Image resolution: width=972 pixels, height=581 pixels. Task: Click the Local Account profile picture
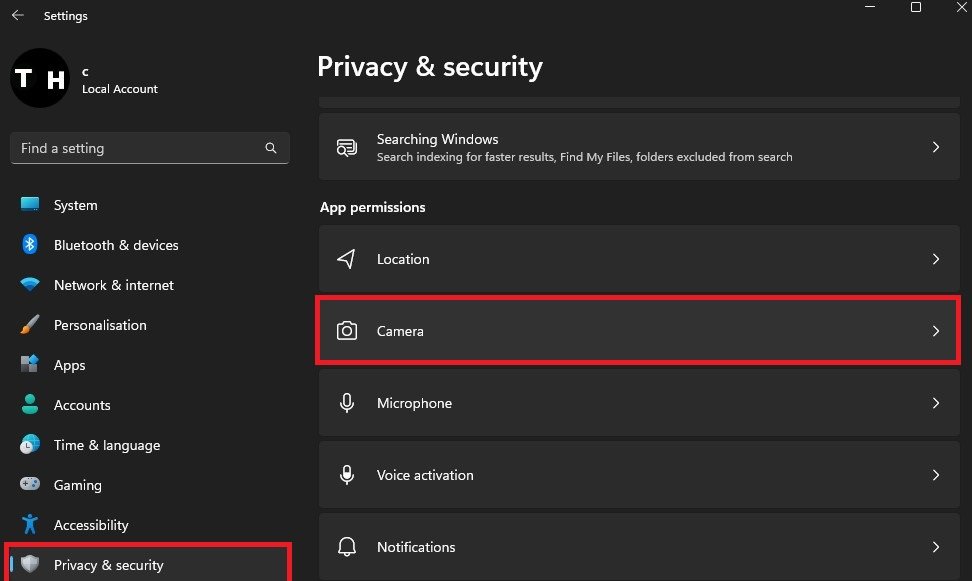pos(40,79)
